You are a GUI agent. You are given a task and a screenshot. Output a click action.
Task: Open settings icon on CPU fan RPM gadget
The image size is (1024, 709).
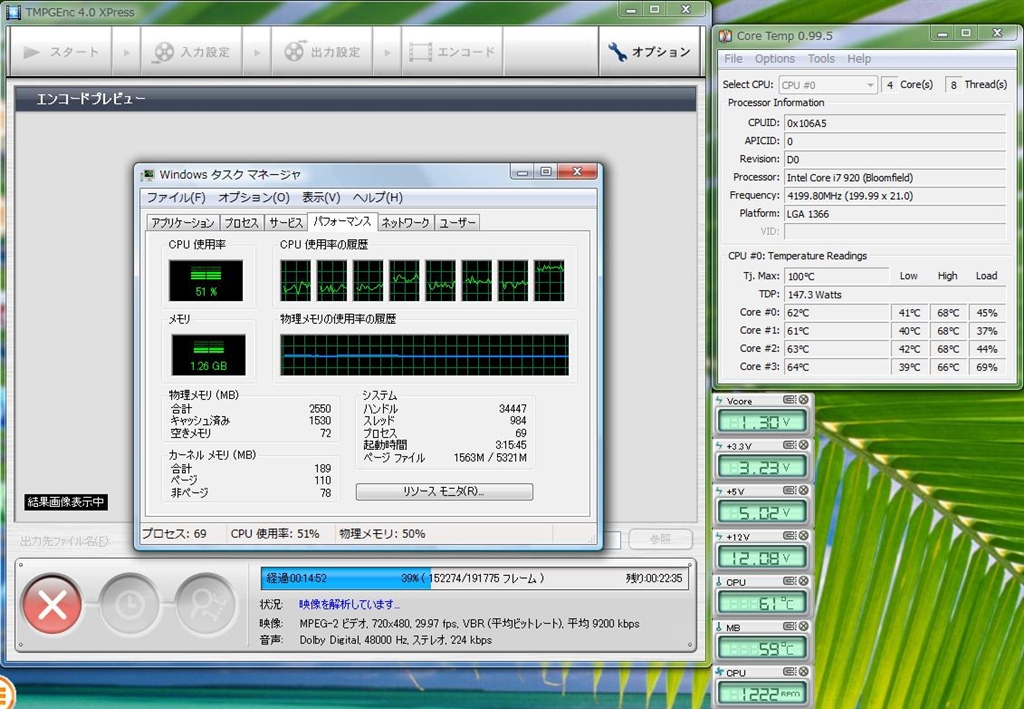pos(790,671)
